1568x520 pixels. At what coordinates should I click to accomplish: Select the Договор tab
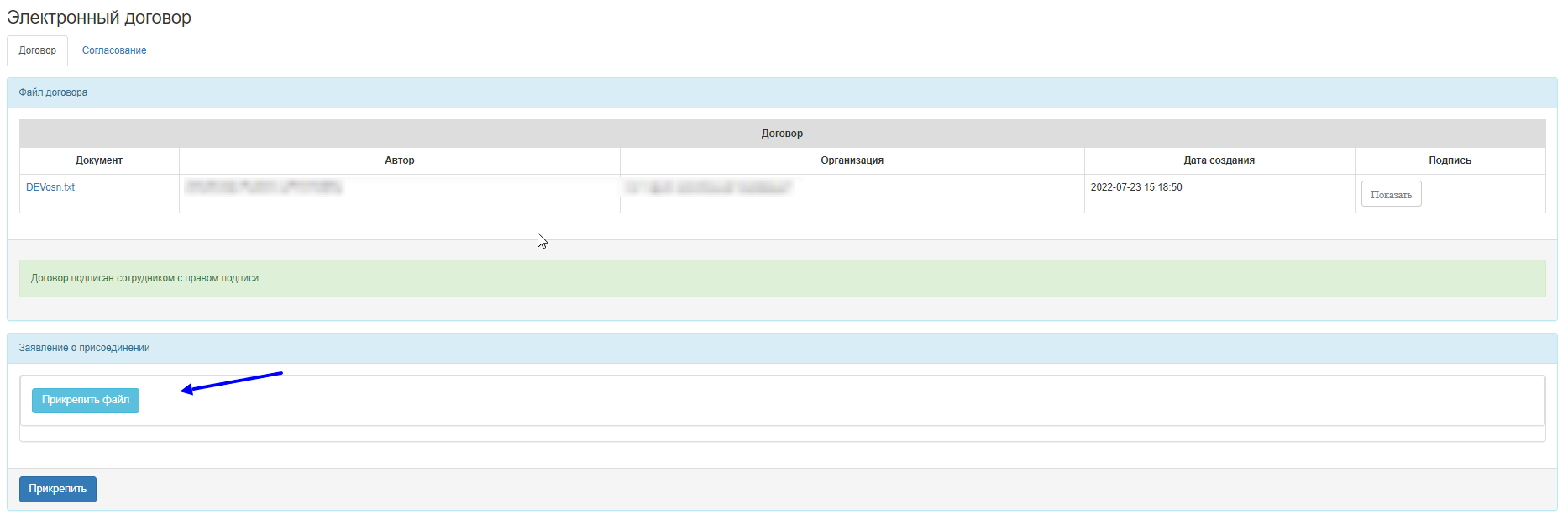pos(38,50)
